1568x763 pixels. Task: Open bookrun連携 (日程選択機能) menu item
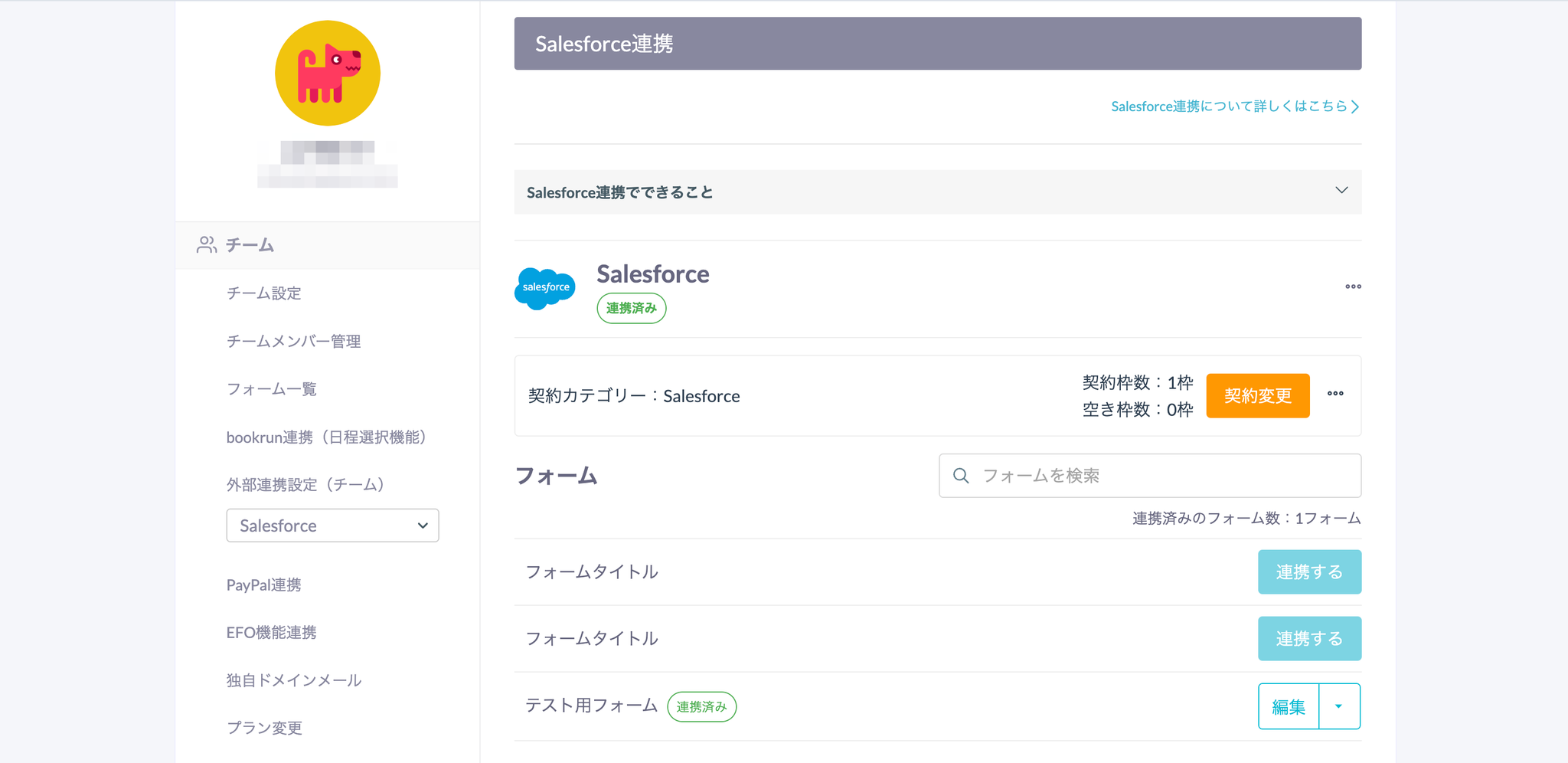click(x=326, y=437)
